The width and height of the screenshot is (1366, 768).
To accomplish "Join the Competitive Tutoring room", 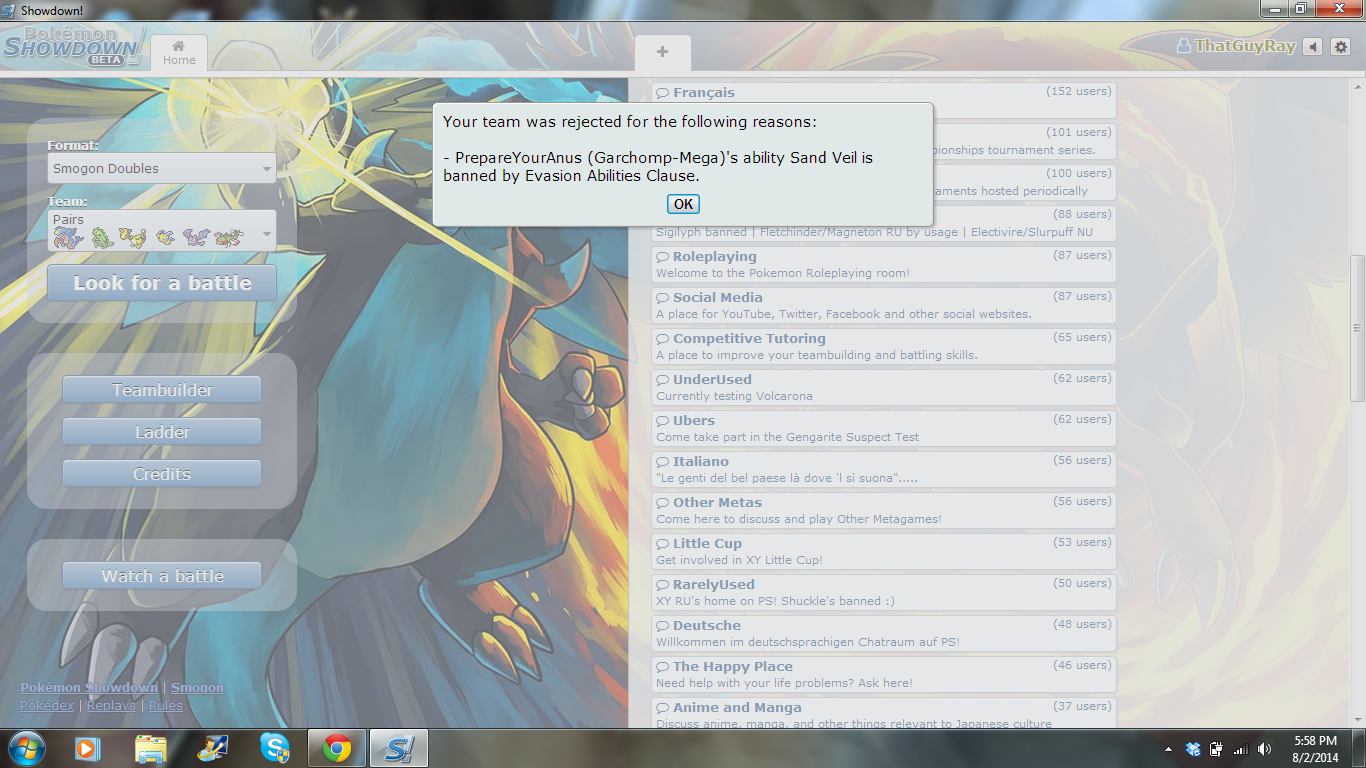I will click(883, 346).
